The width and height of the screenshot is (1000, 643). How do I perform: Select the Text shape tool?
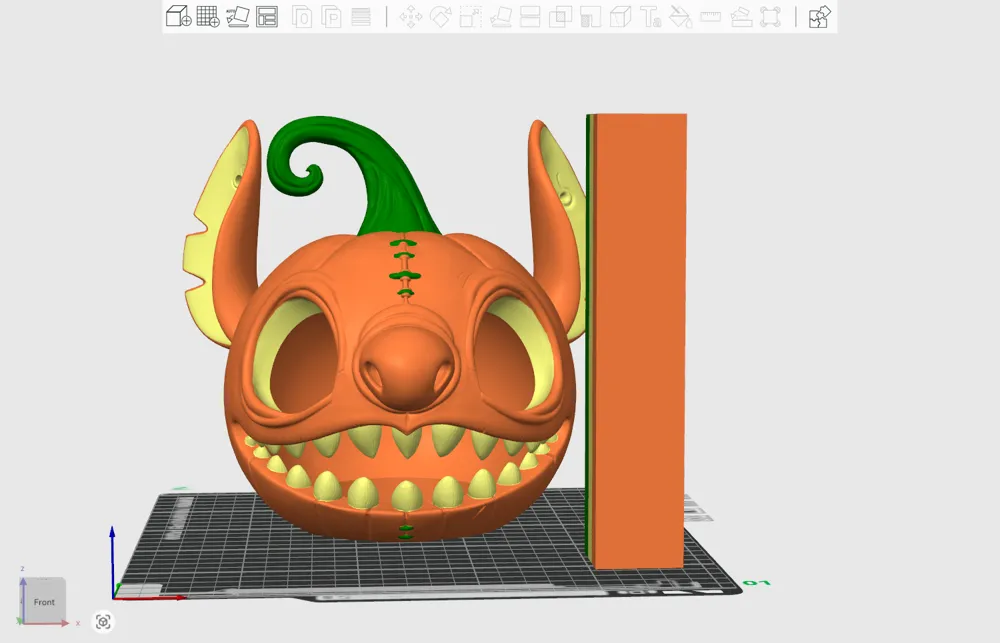[650, 17]
